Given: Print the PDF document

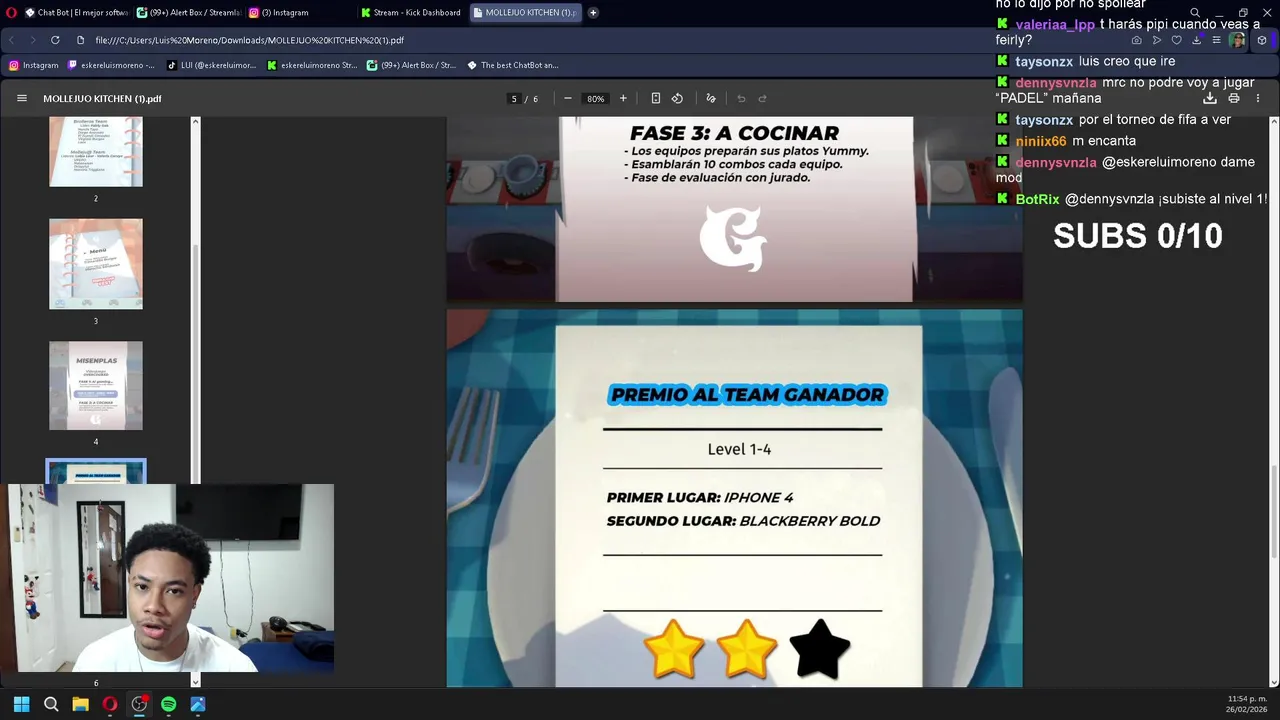Looking at the screenshot, I should [x=1233, y=98].
